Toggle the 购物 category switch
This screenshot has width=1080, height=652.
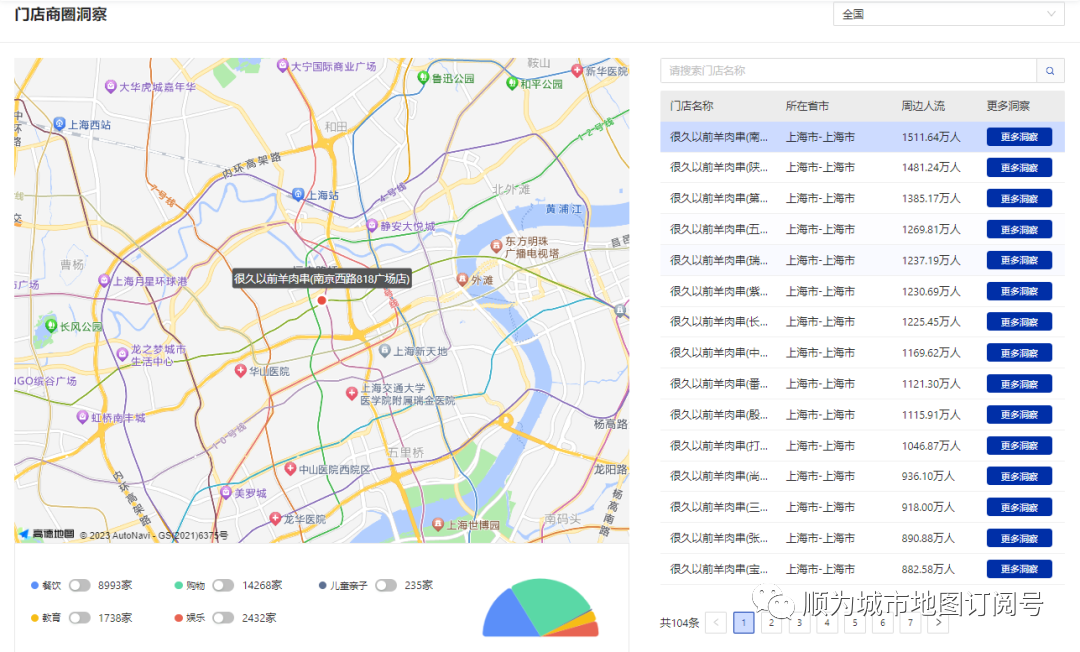pyautogui.click(x=223, y=585)
